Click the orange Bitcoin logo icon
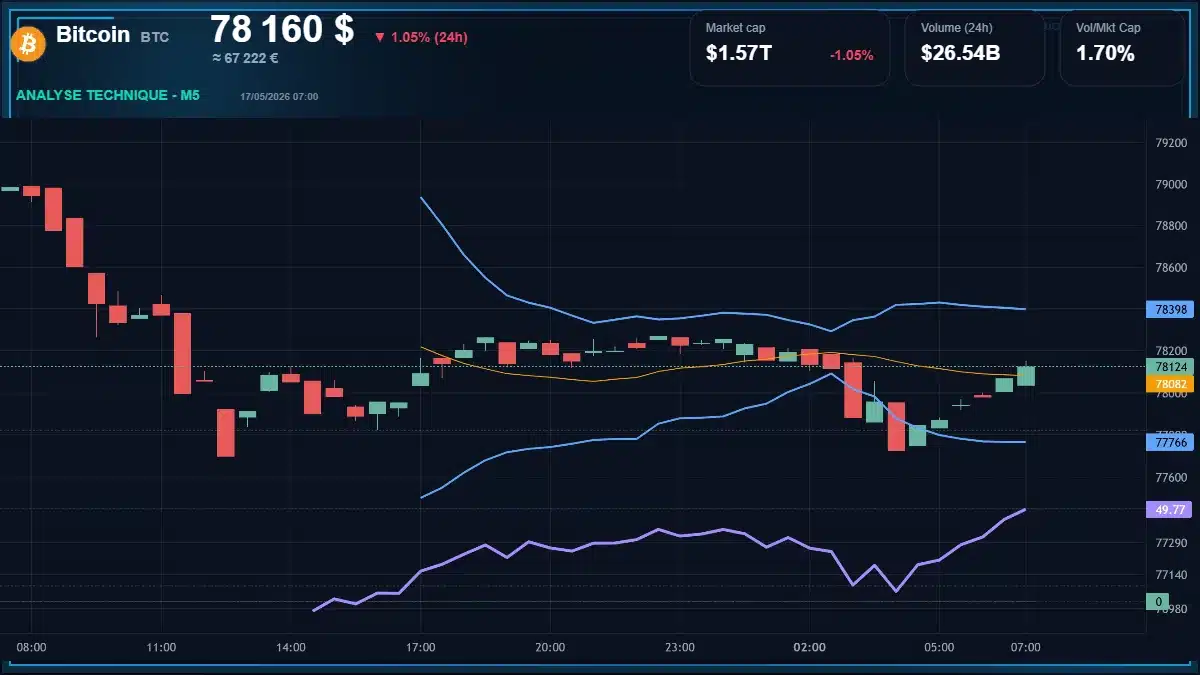The height and width of the screenshot is (675, 1200). (28, 43)
